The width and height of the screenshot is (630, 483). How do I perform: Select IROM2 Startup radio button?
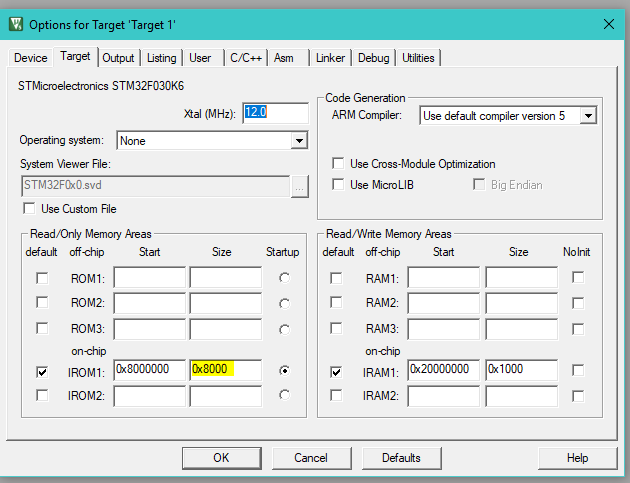click(x=284, y=395)
